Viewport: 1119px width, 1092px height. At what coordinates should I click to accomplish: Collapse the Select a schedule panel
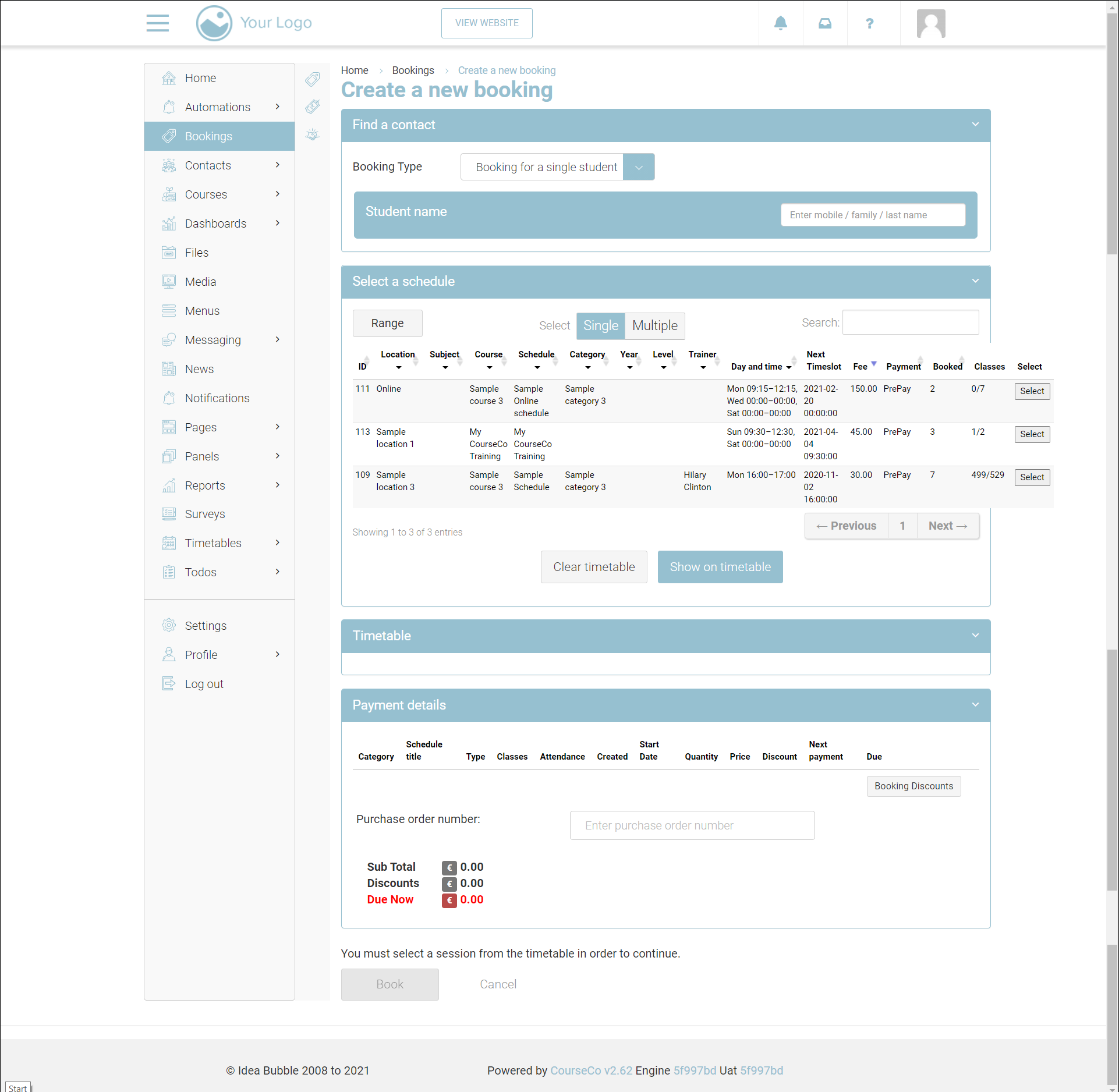975,281
